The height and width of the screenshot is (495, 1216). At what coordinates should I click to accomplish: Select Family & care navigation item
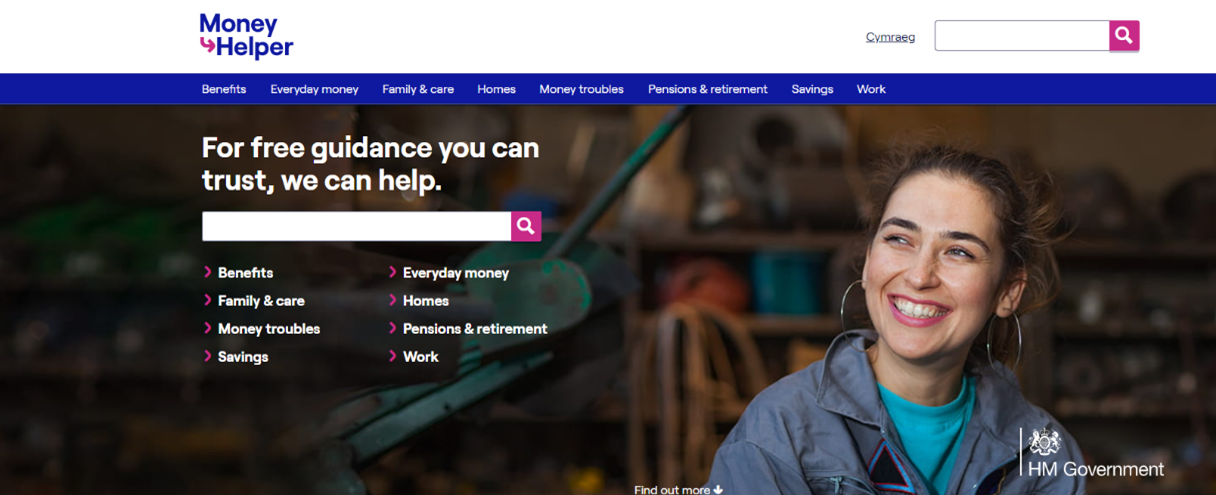tap(418, 89)
